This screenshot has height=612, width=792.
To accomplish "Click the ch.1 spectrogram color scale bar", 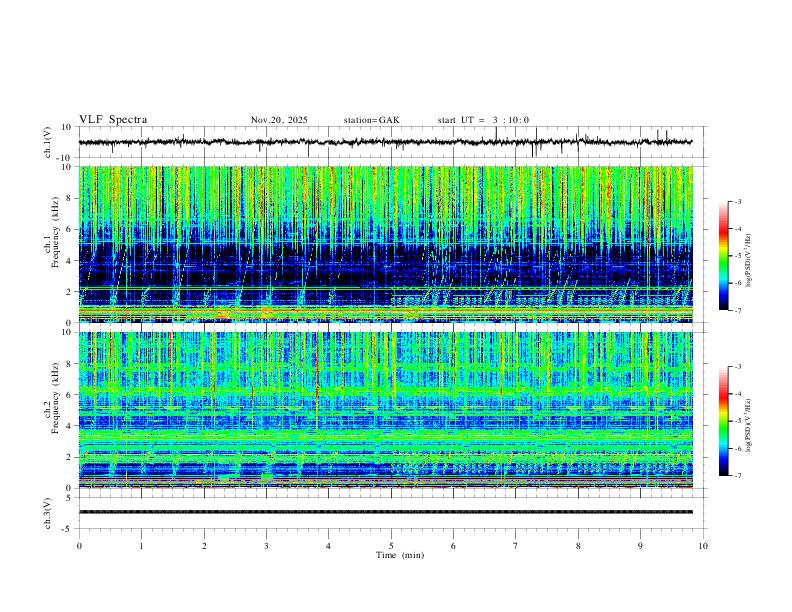I will pos(724,256).
